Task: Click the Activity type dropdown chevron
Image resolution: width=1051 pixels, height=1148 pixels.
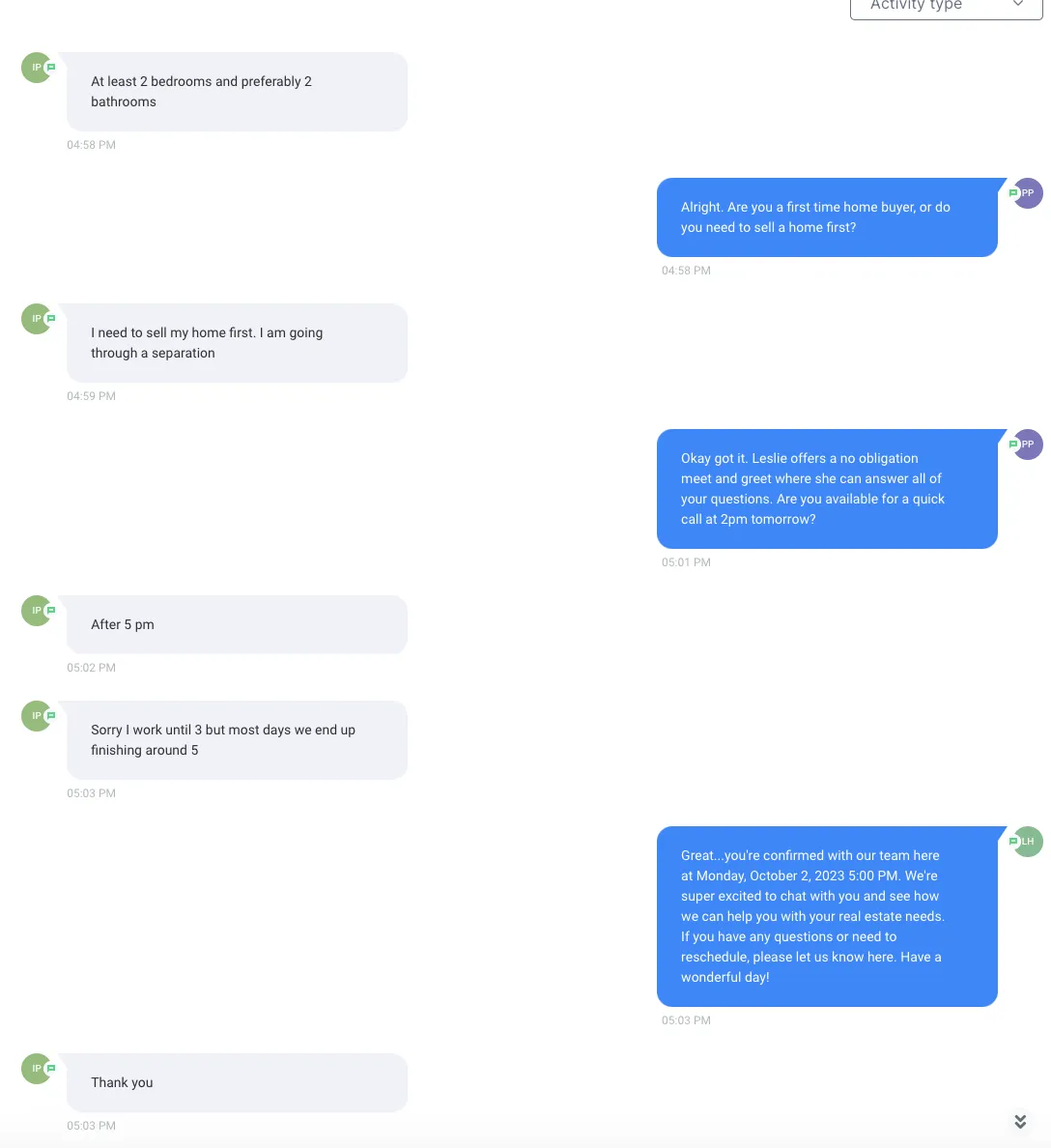Action: click(x=1018, y=5)
